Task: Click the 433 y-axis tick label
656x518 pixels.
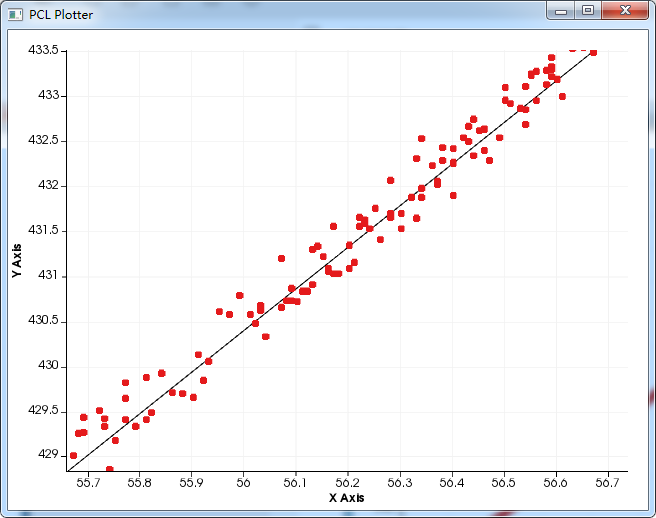Action: click(x=49, y=95)
